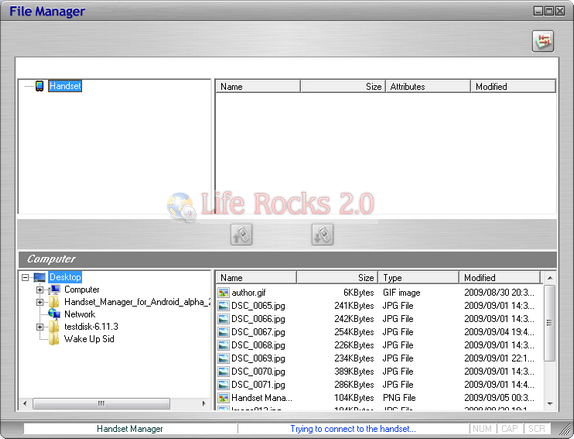Select the DSC_0067.jpg file name
Image resolution: width=574 pixels, height=439 pixels.
pyautogui.click(x=258, y=332)
